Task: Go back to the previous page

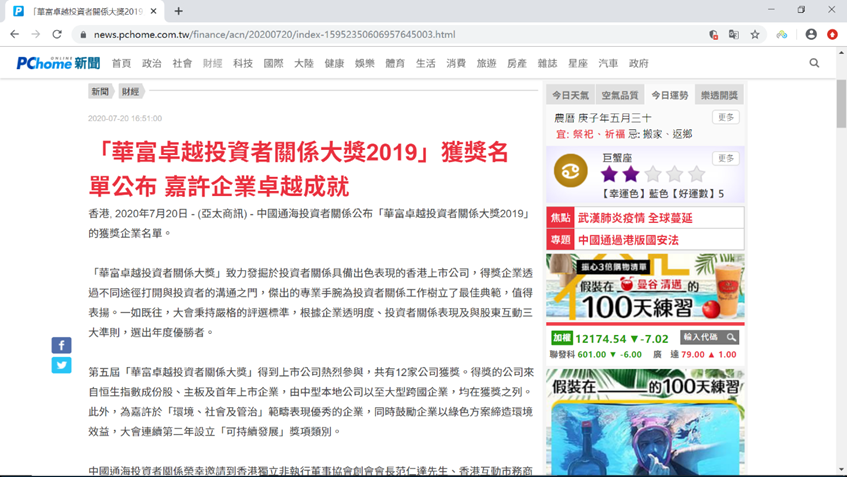Action: 15,34
